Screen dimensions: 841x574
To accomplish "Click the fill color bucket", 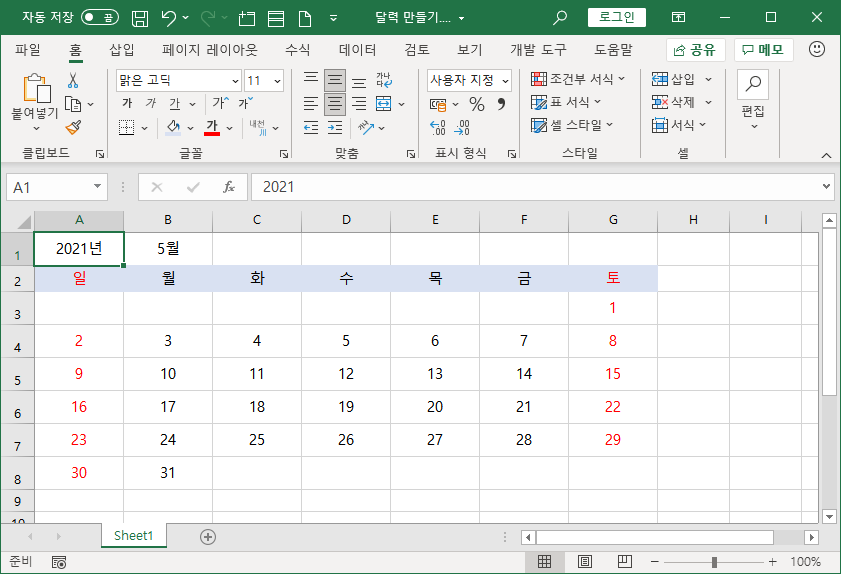I will coord(173,128).
